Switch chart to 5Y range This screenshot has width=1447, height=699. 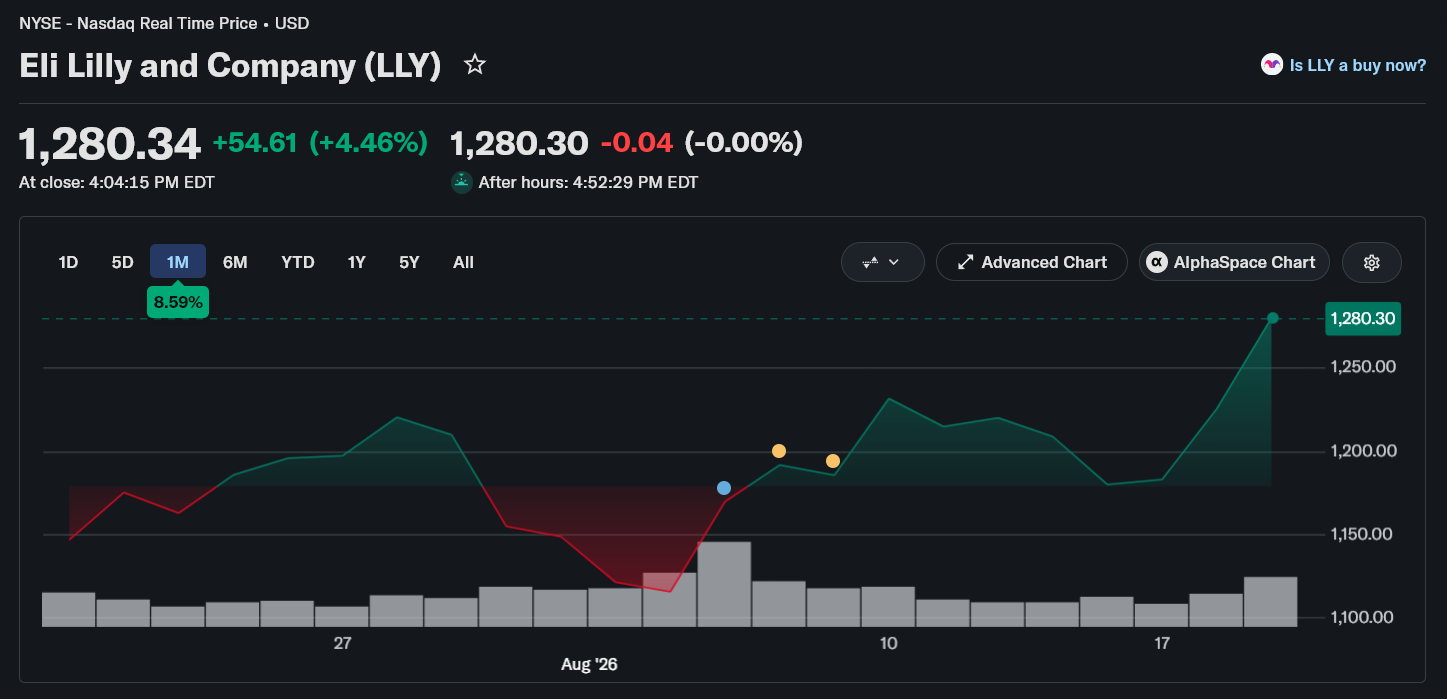tap(409, 262)
